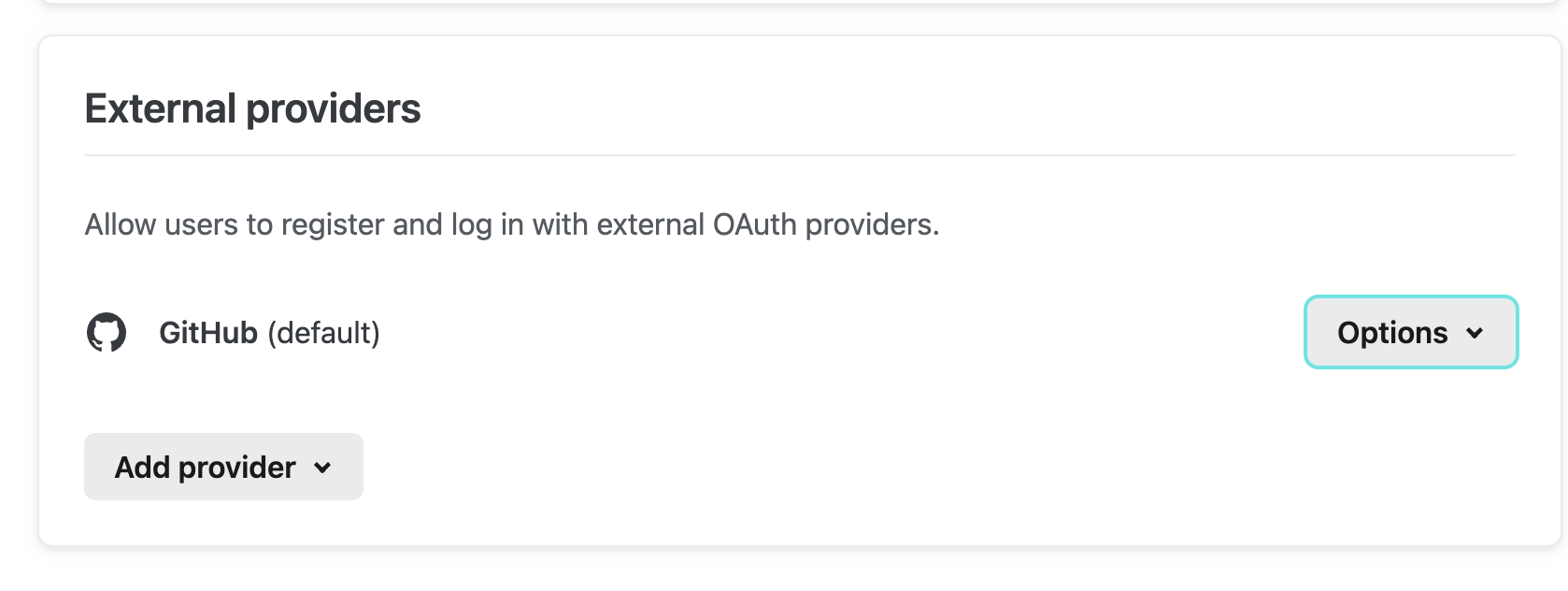Click the (default) tag beside GitHub

[324, 333]
